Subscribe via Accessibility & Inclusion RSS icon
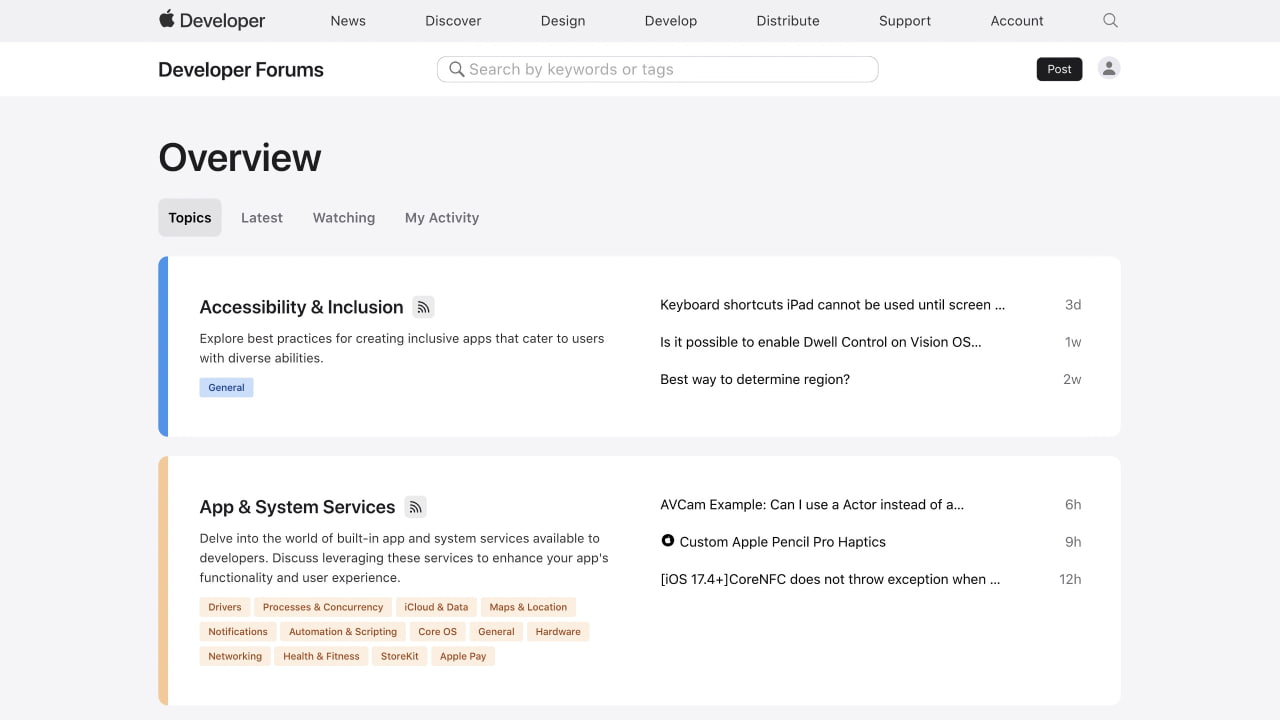 pos(423,307)
